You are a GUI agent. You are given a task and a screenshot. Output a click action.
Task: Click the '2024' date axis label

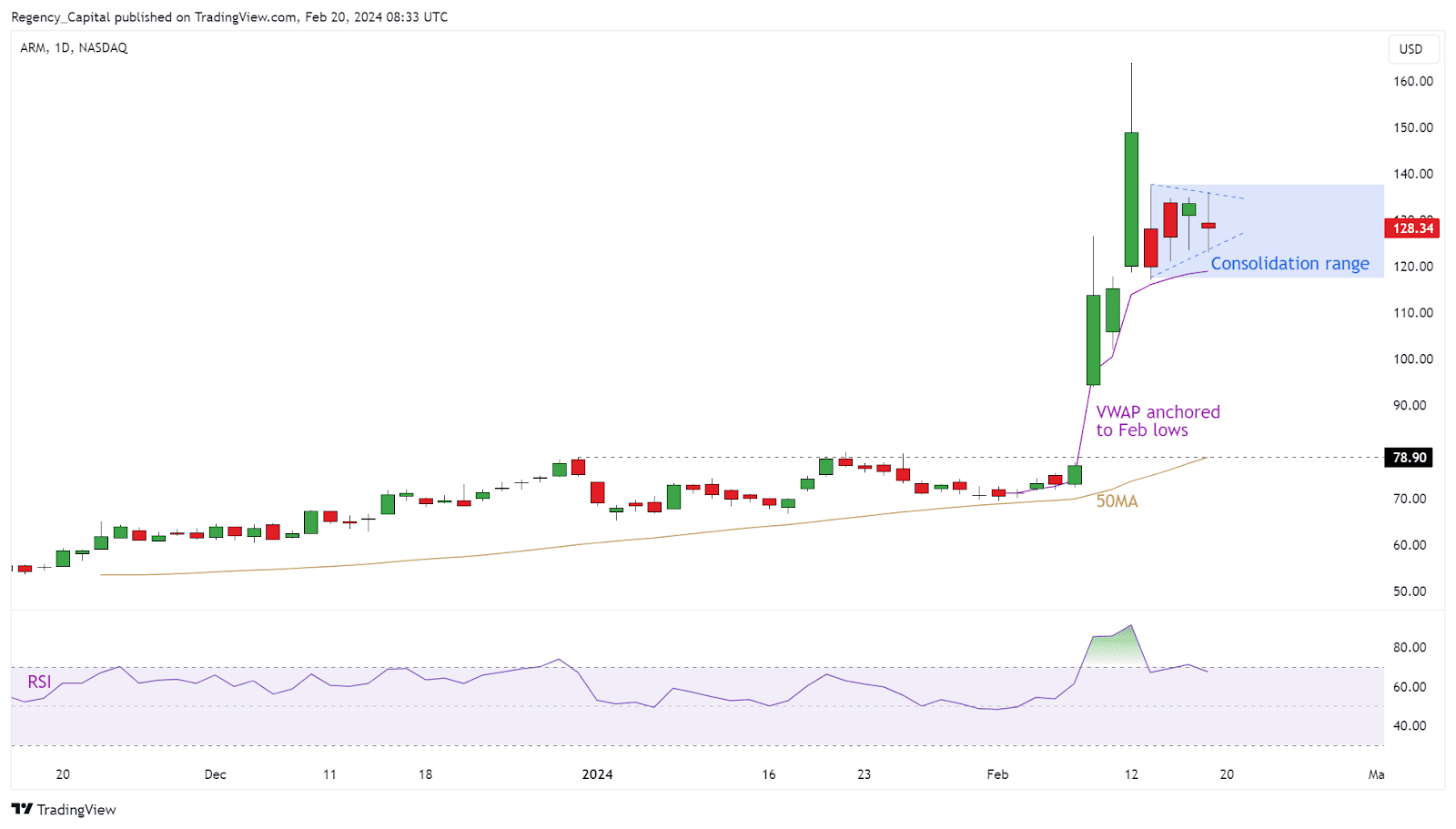click(597, 774)
